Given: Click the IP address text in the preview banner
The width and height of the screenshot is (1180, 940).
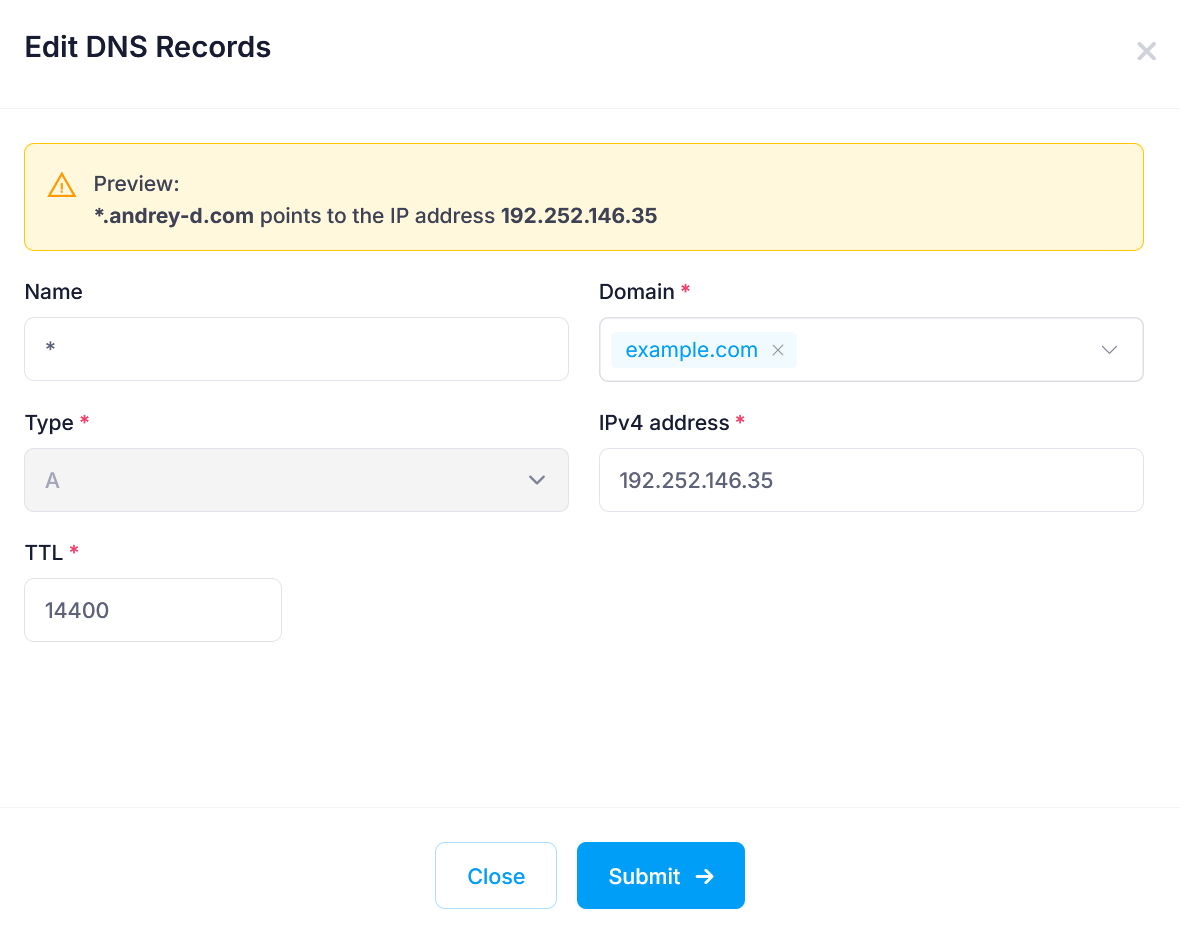Looking at the screenshot, I should click(x=578, y=215).
